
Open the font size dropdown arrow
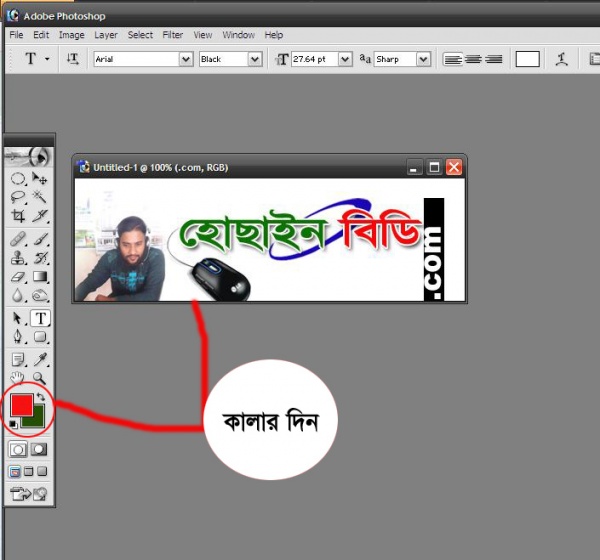(345, 59)
